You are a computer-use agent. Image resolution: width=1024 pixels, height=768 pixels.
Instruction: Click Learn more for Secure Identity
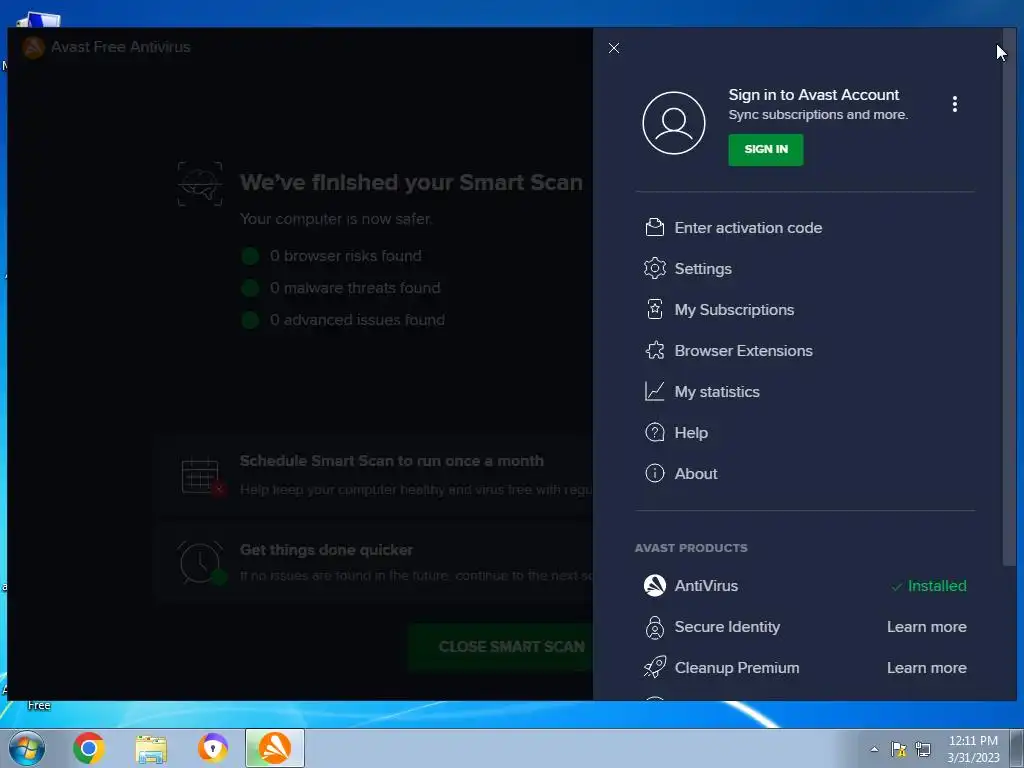(926, 627)
